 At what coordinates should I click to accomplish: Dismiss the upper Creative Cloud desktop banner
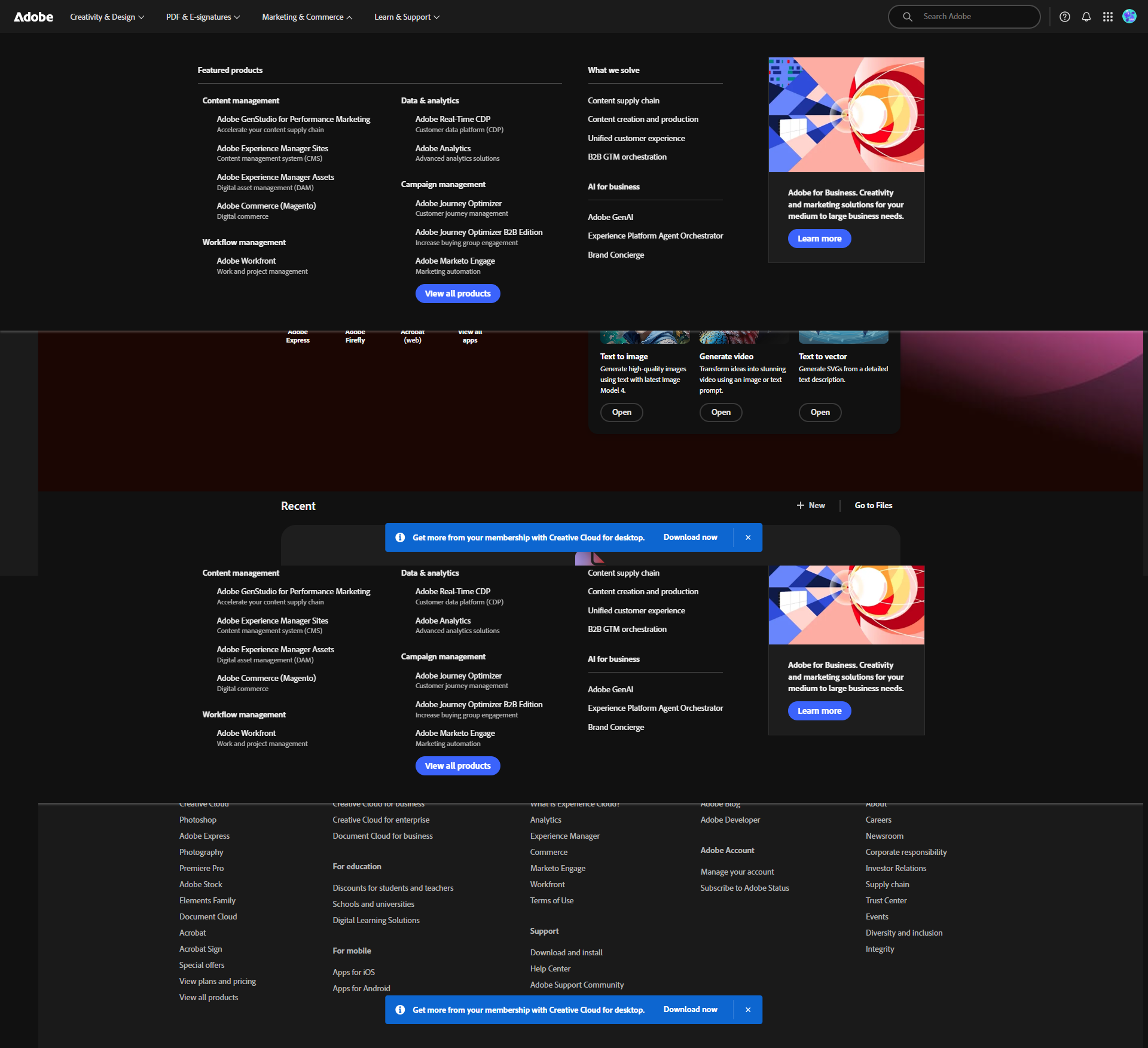pyautogui.click(x=748, y=537)
